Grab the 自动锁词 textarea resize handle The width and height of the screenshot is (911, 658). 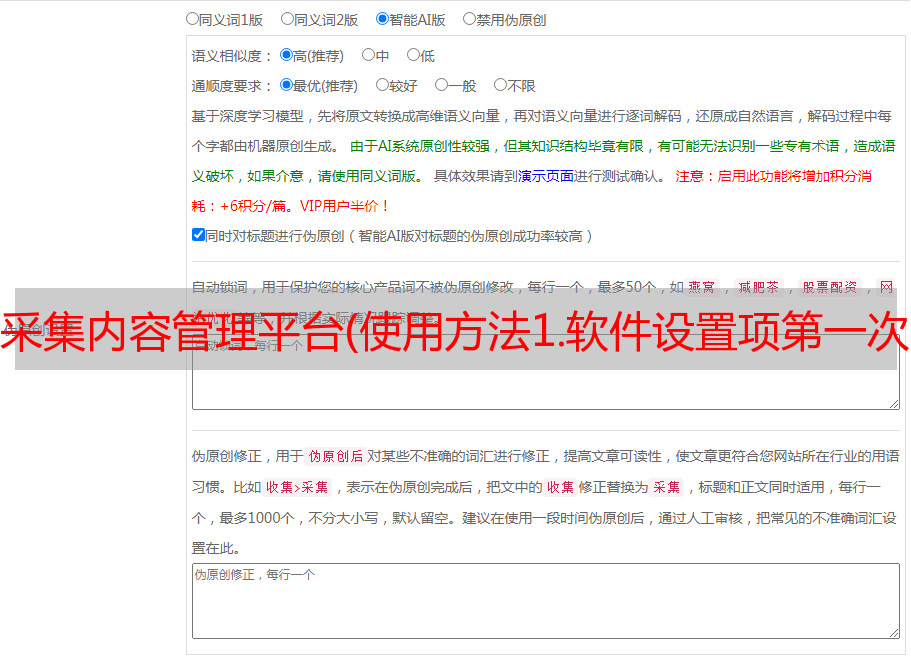coord(894,404)
